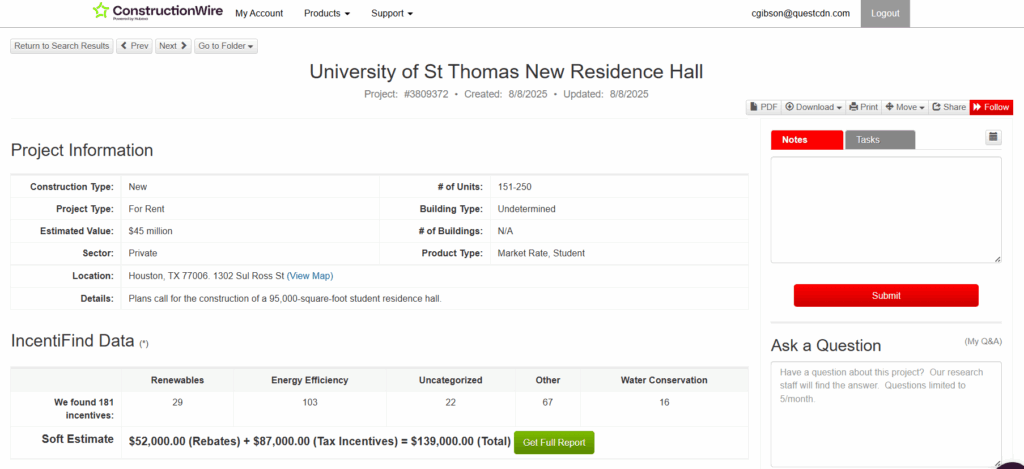Click the ConstructionWire logo

157,12
